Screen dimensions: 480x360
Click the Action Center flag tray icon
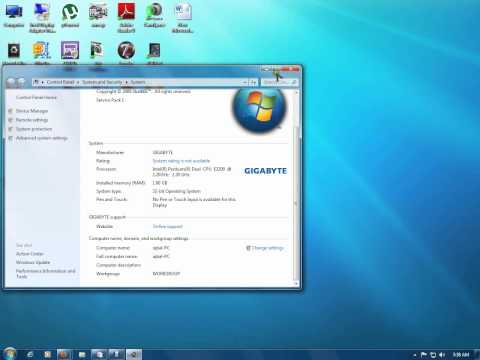(424, 354)
